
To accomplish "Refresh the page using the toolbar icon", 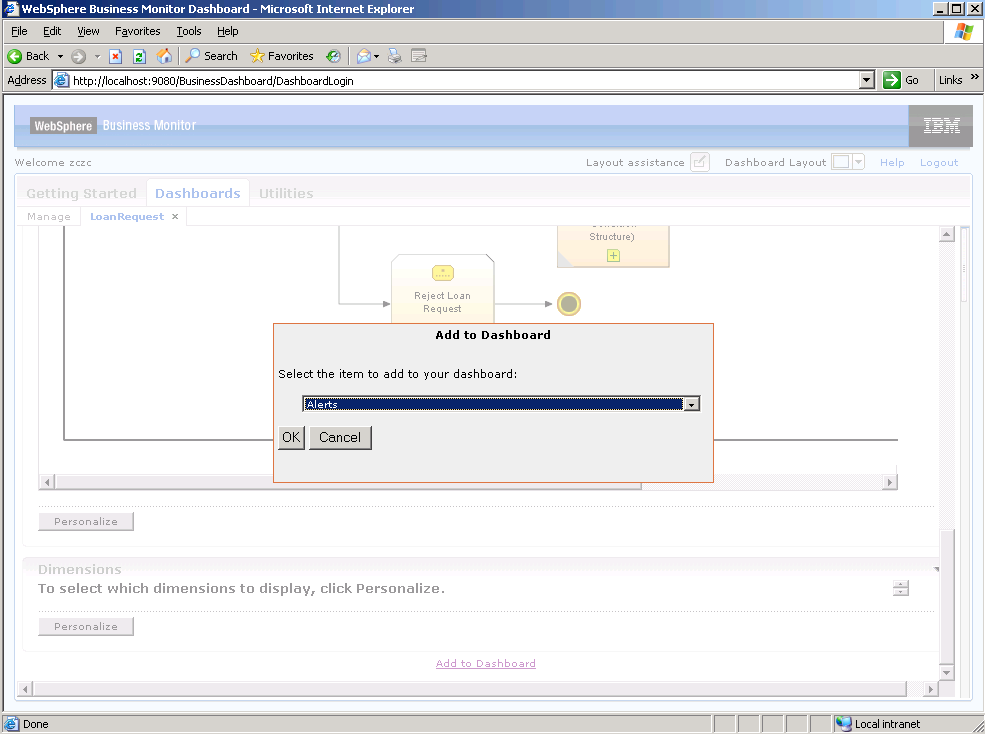I will 139,57.
